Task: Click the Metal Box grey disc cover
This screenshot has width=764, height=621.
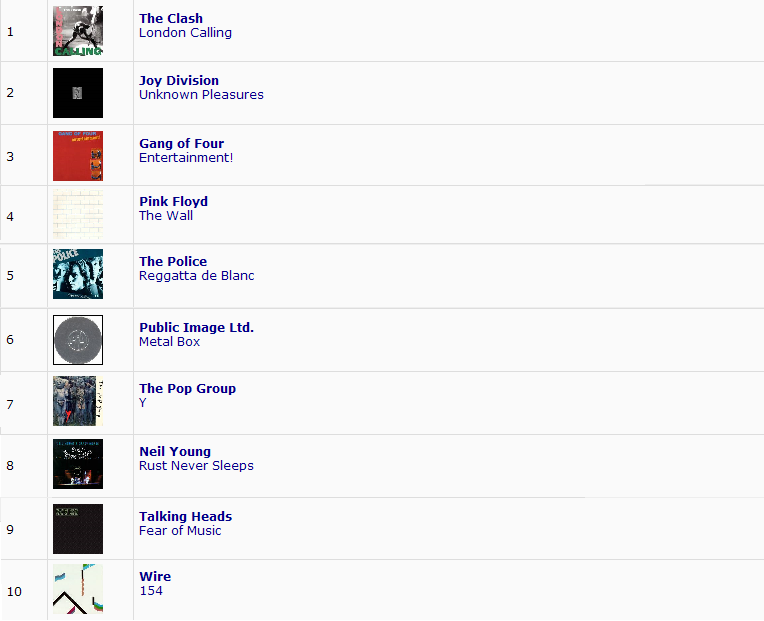Action: coord(78,340)
